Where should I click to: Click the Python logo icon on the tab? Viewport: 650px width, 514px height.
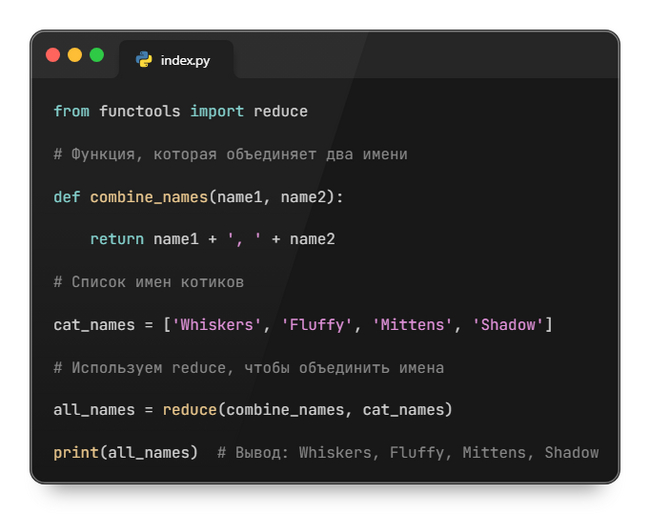144,59
